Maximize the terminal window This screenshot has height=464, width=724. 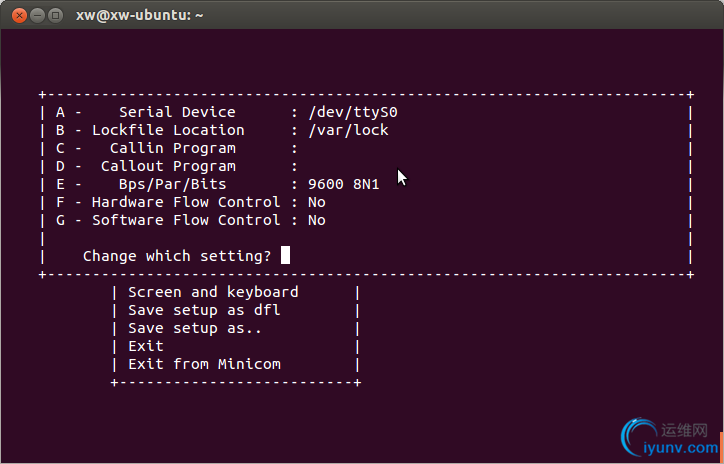(55, 16)
